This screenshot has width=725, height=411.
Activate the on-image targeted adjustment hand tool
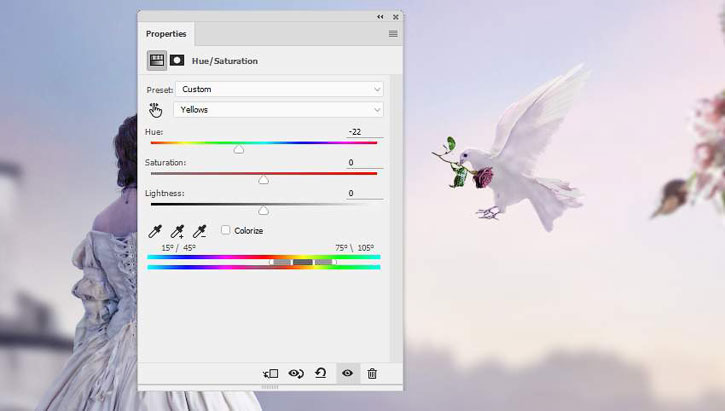tap(155, 110)
